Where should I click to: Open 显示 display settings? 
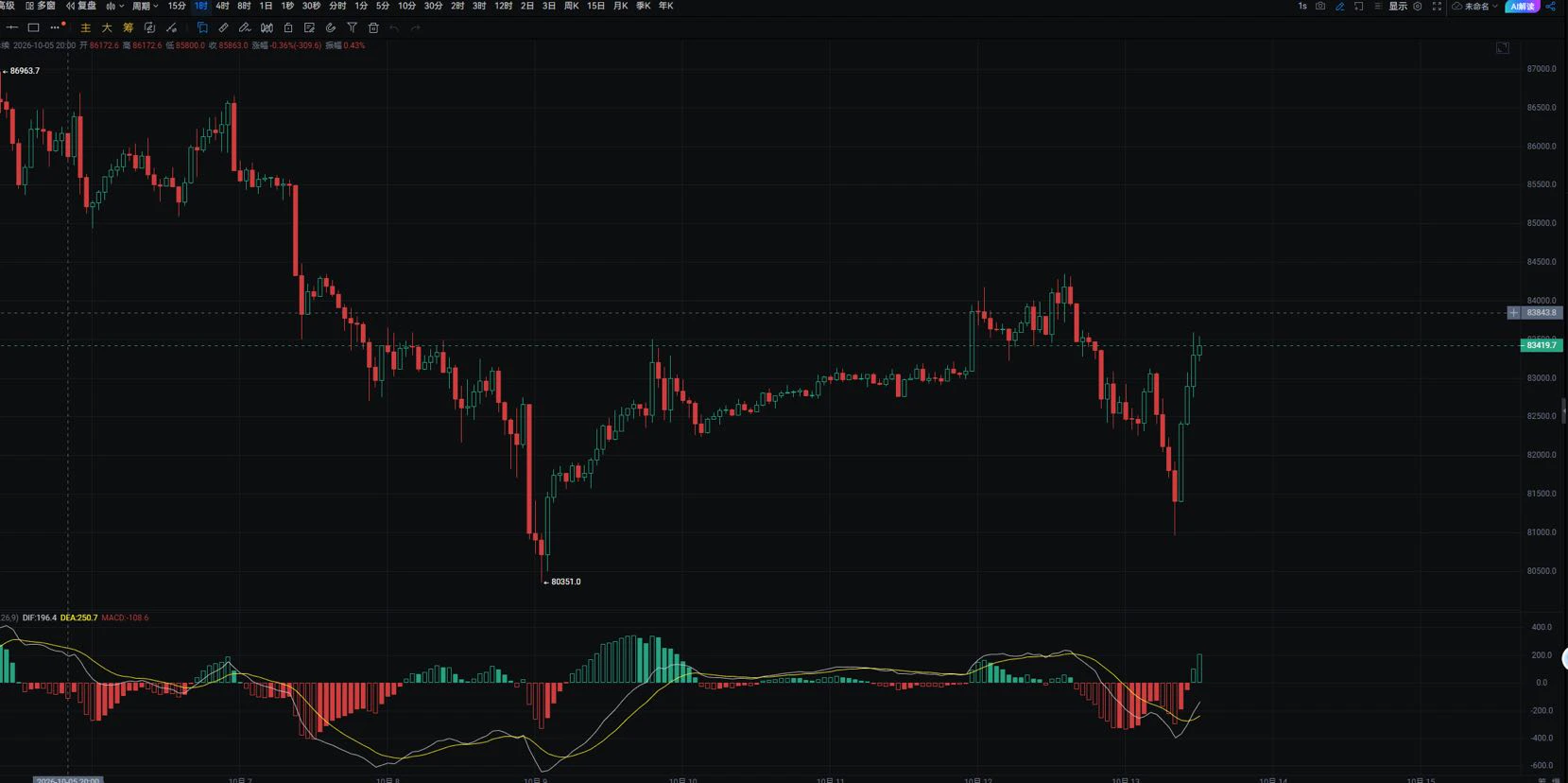coord(1398,6)
